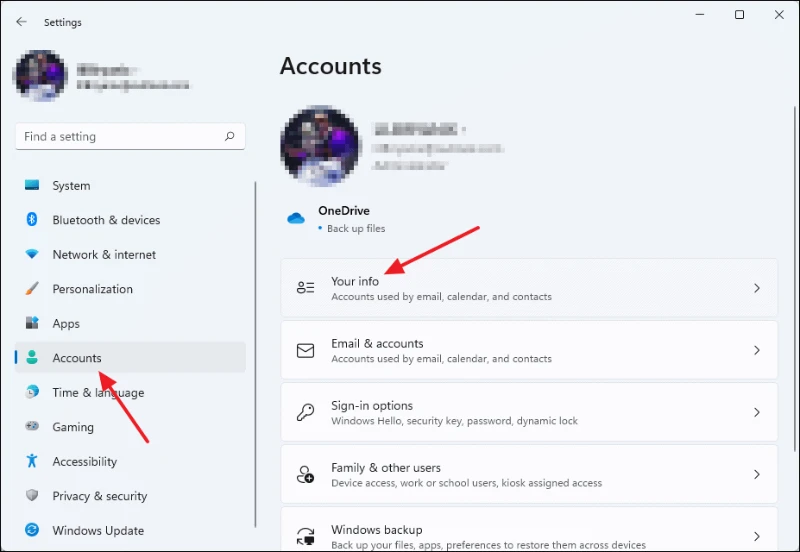This screenshot has height=552, width=800.
Task: Open System settings category
Action: point(130,185)
